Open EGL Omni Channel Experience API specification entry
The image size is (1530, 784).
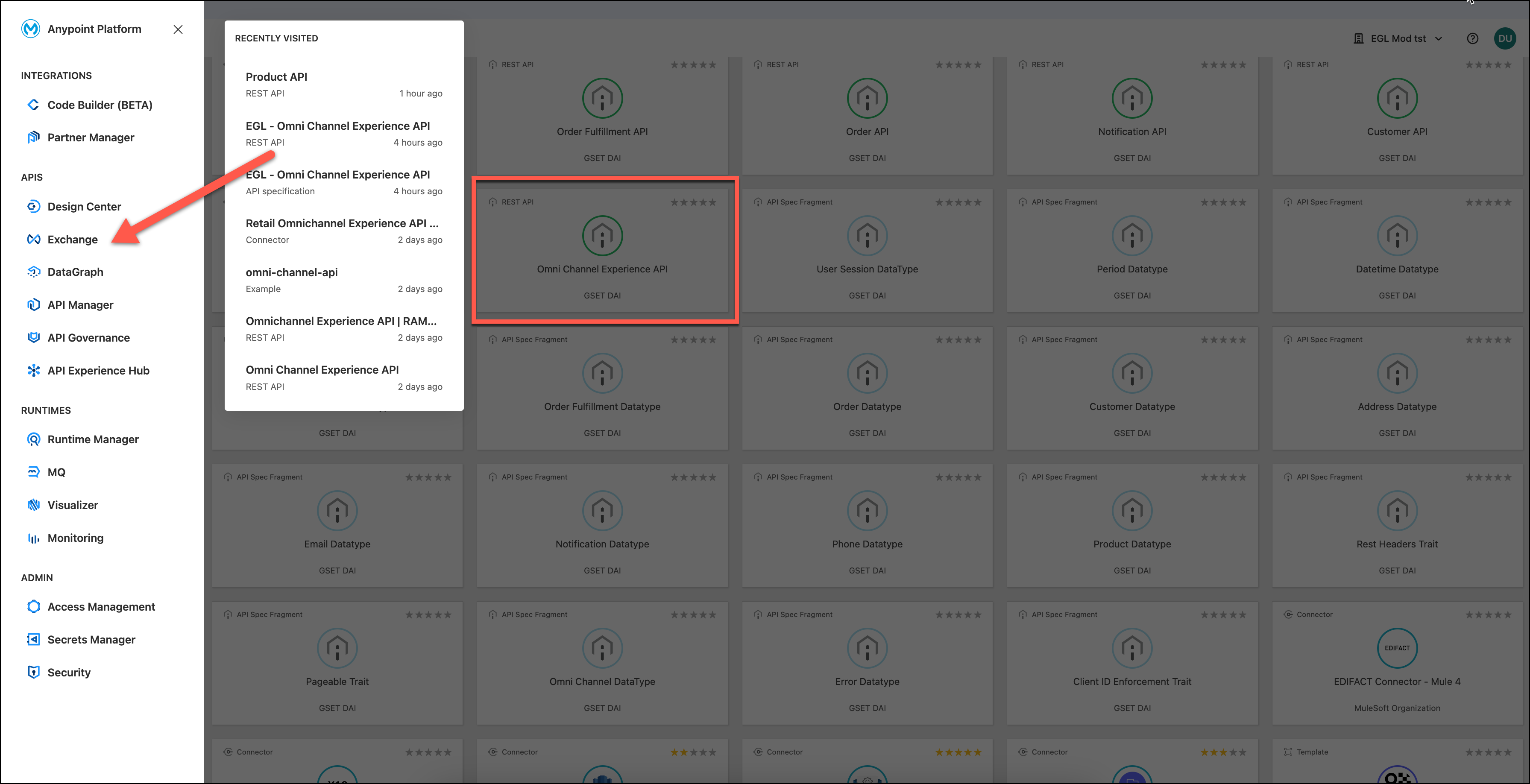coord(344,182)
